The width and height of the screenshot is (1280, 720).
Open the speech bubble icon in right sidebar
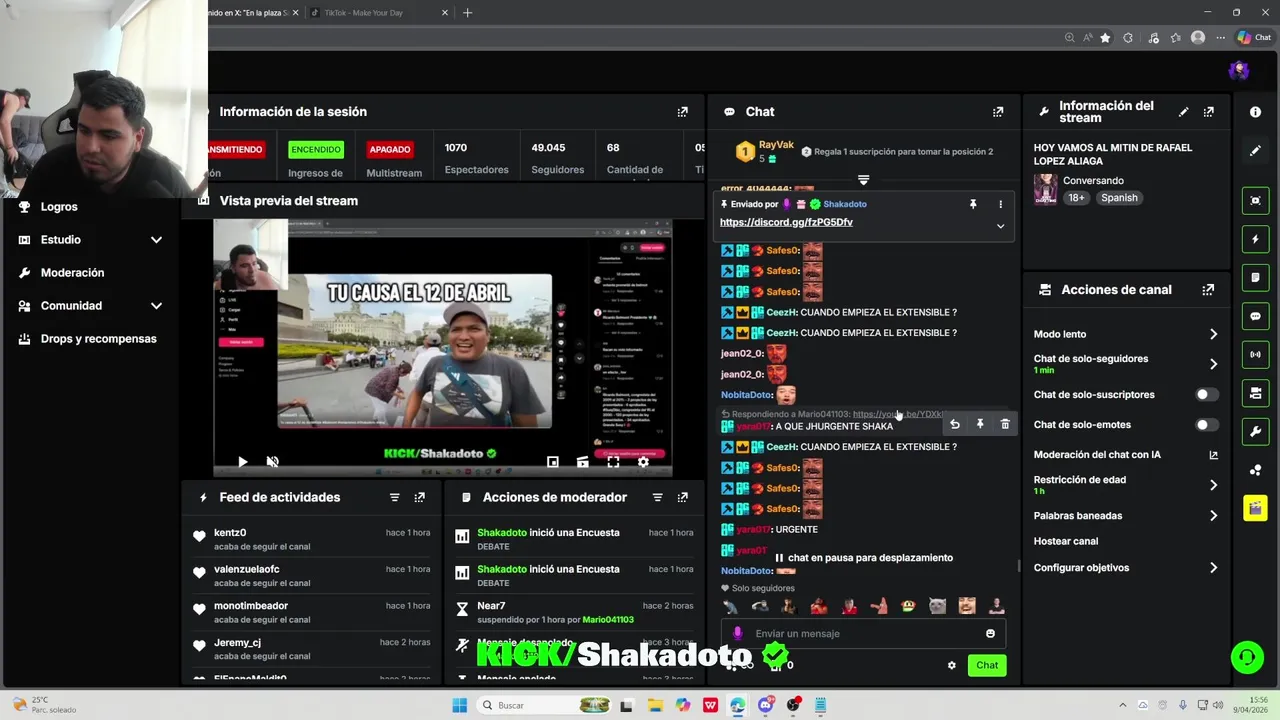click(1256, 316)
